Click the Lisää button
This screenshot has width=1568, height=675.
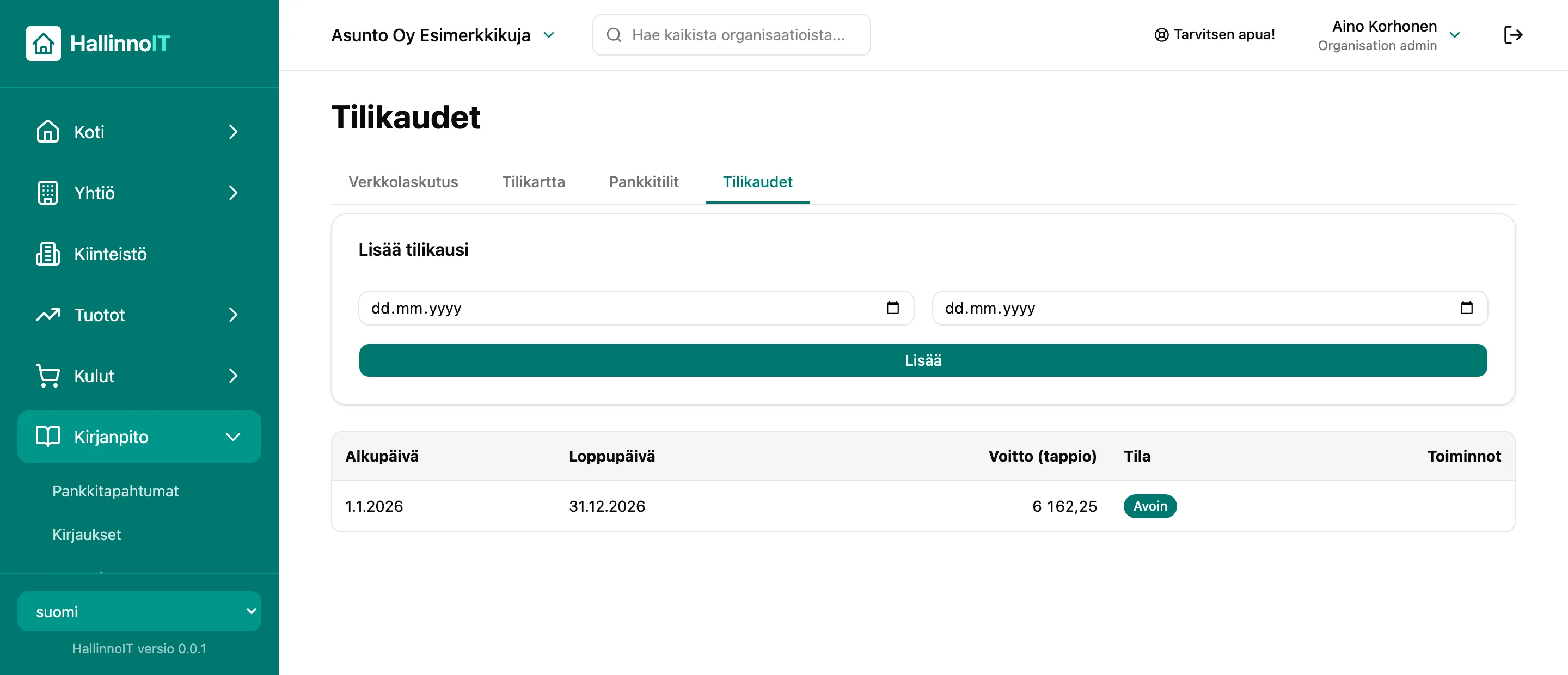click(x=923, y=360)
